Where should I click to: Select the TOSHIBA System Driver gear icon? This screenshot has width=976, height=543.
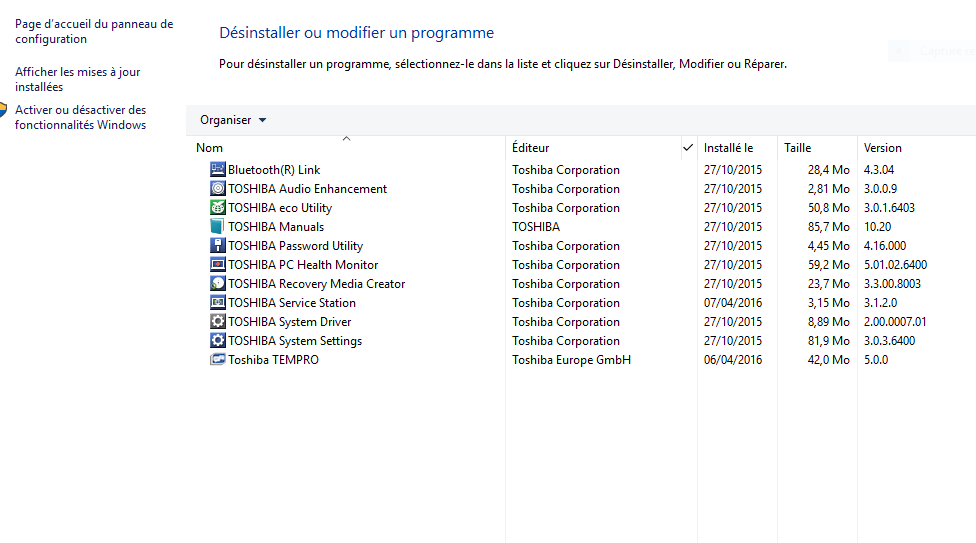[217, 321]
